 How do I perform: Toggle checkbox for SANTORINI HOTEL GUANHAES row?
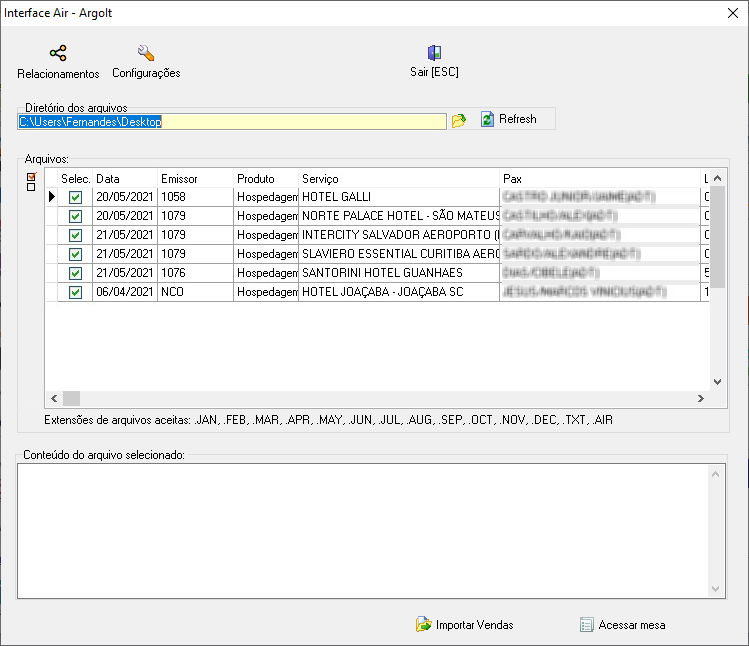tap(75, 273)
